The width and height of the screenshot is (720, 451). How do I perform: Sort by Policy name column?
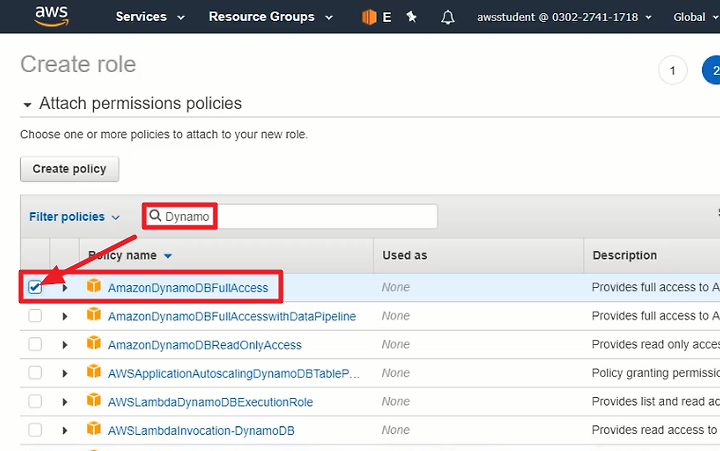tap(129, 255)
